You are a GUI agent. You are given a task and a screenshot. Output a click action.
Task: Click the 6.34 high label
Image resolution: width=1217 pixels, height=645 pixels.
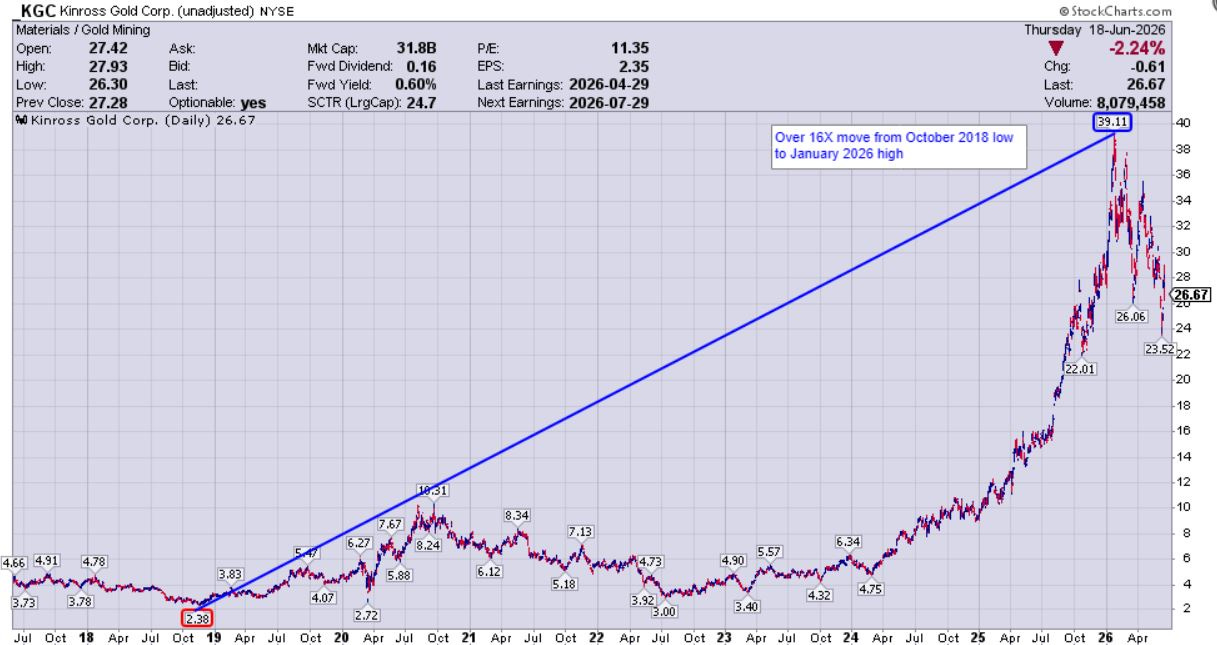coord(848,542)
